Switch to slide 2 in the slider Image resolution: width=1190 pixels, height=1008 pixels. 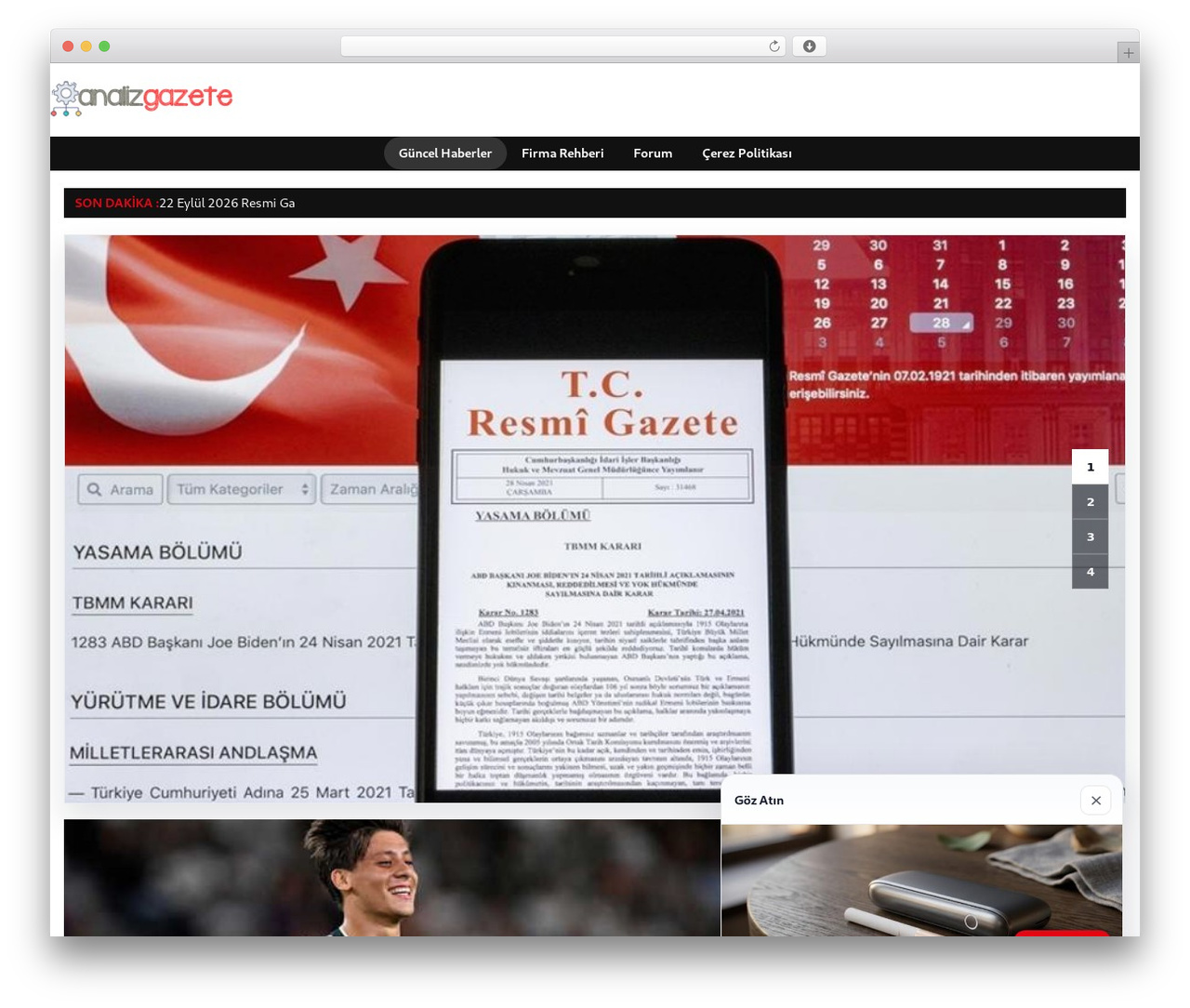coord(1090,502)
